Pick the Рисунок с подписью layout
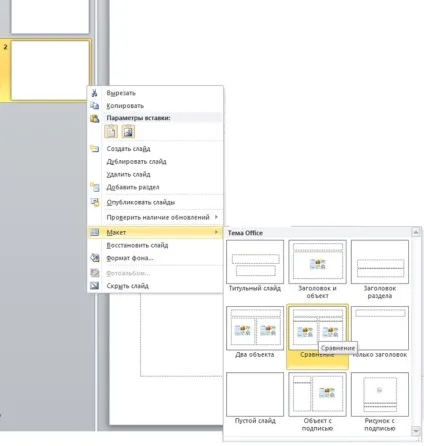Image resolution: width=424 pixels, height=446 pixels. tap(380, 394)
